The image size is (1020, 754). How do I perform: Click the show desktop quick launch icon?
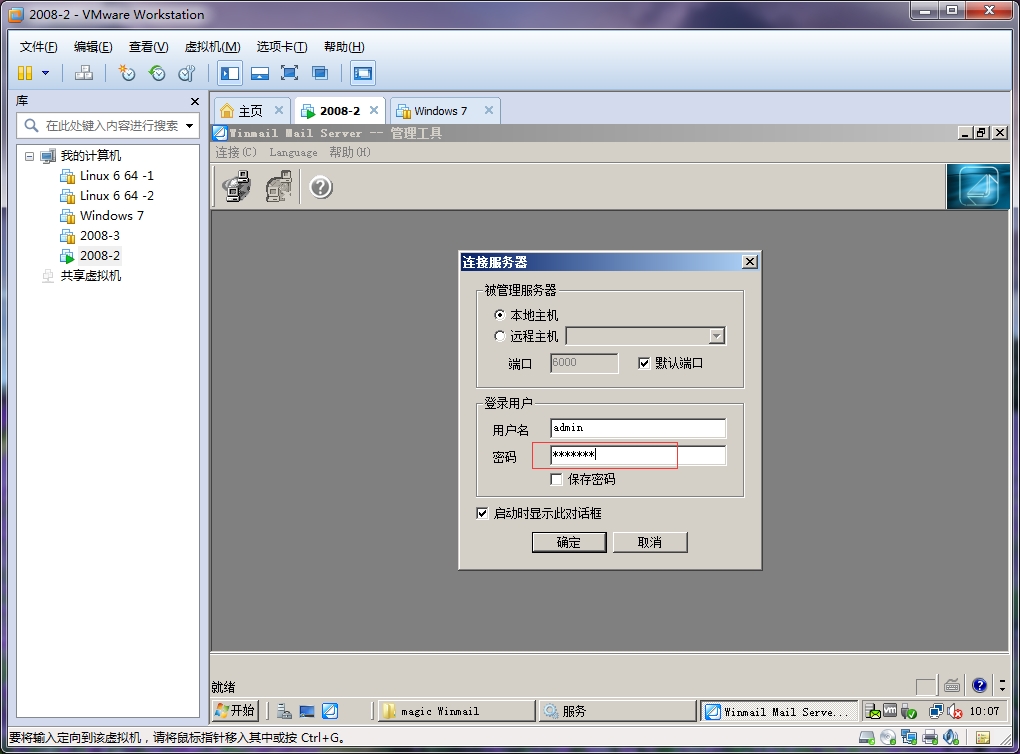click(x=307, y=711)
